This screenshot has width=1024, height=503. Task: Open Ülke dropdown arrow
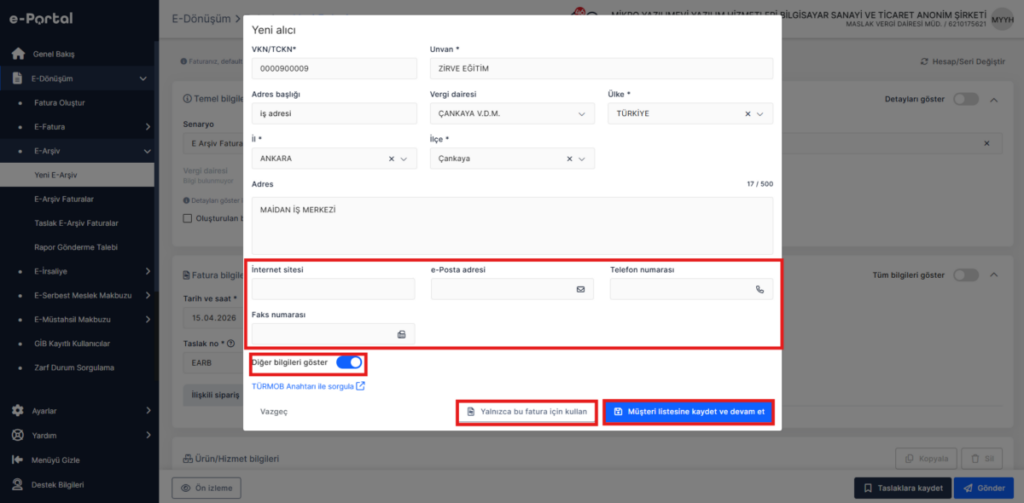(760, 114)
